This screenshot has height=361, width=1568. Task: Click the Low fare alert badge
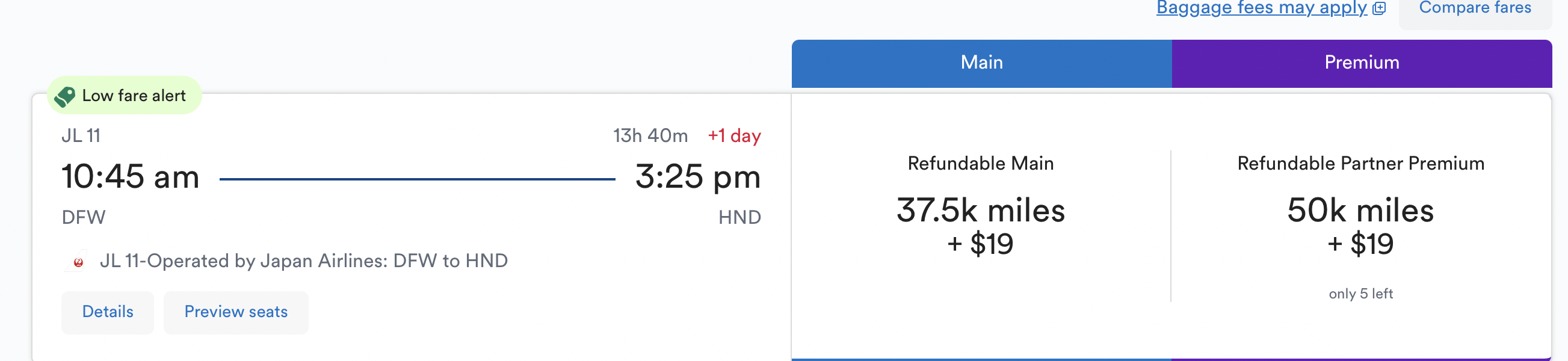tap(124, 96)
